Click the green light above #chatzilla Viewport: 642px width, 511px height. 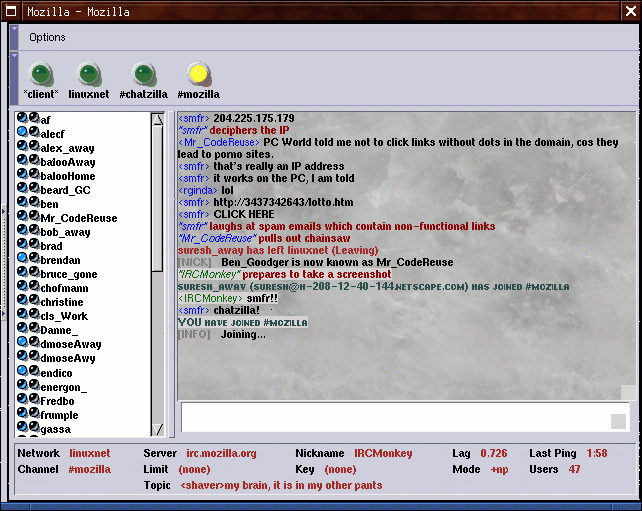coord(144,75)
